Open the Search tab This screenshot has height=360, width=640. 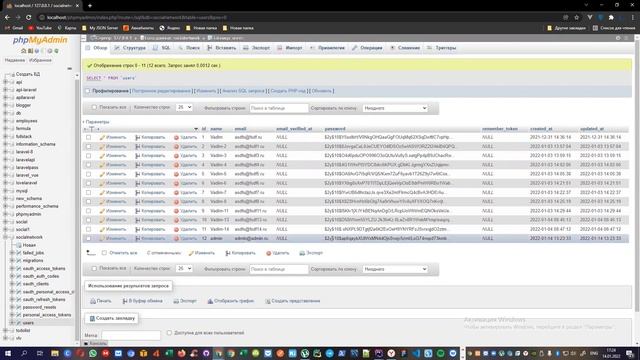189,48
